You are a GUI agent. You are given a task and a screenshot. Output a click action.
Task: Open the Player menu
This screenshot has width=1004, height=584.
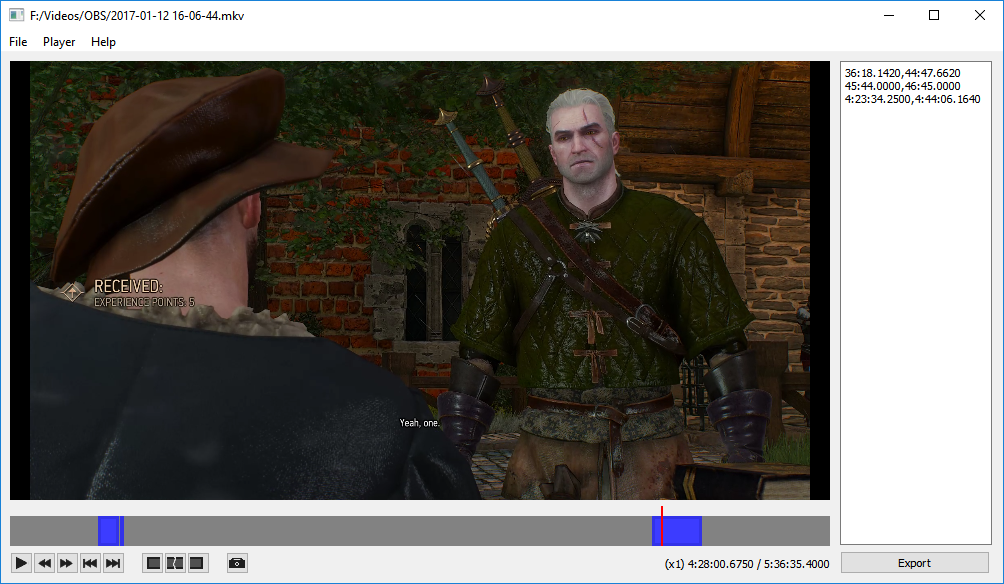point(59,42)
